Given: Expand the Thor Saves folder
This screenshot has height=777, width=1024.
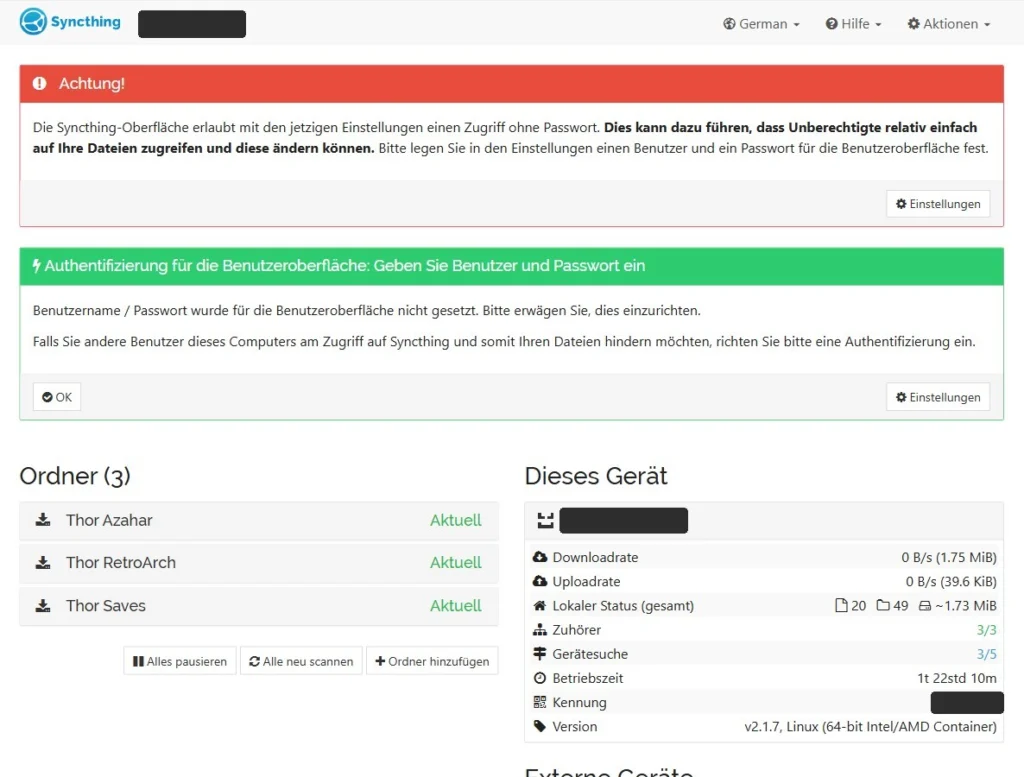Looking at the screenshot, I should [259, 606].
